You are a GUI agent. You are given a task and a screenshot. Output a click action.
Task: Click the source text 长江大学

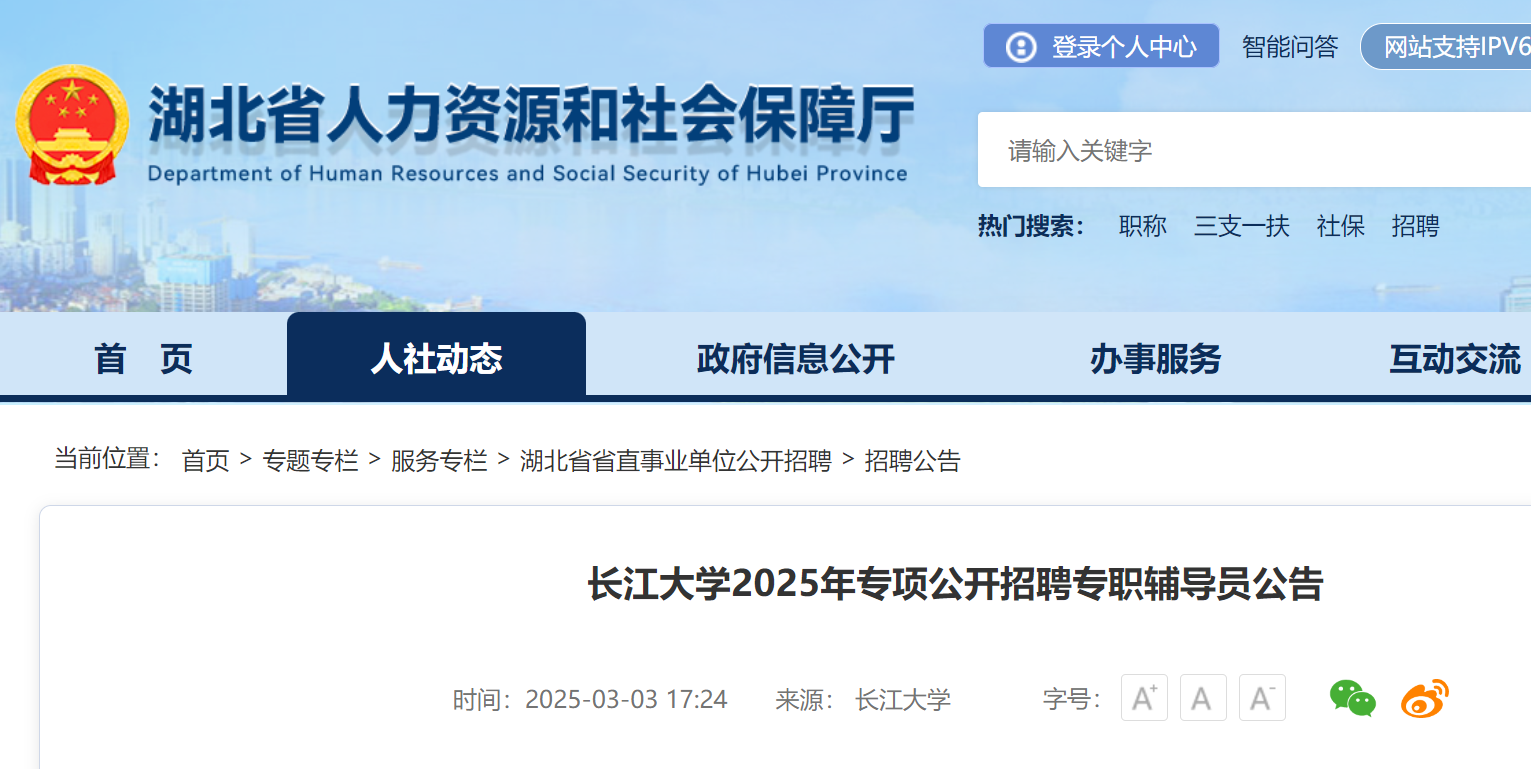point(903,699)
